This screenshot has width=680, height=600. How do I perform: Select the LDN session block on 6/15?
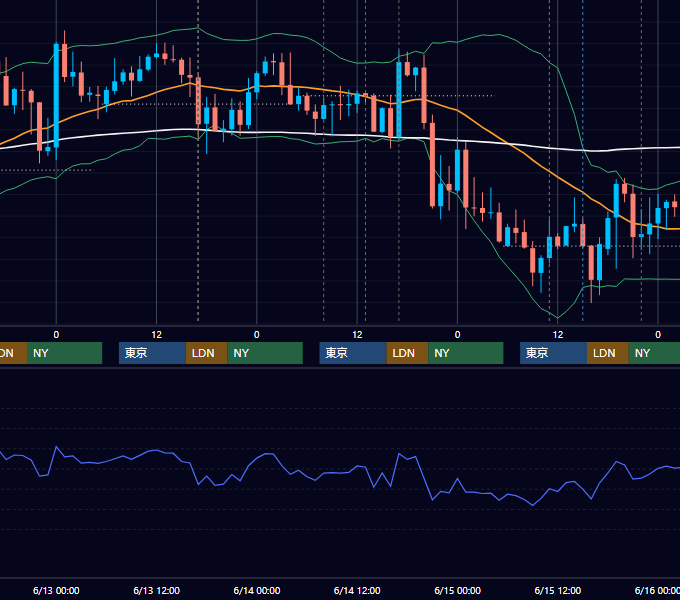click(x=608, y=353)
